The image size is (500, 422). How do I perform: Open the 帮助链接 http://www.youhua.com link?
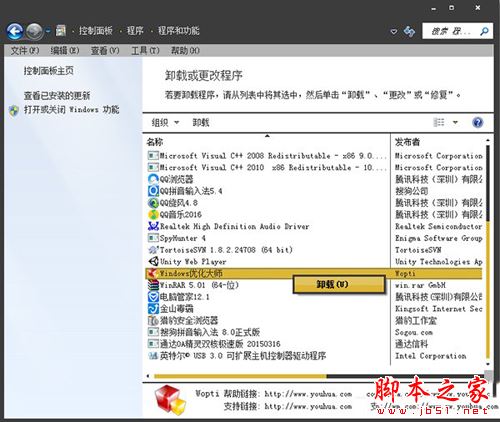[x=308, y=394]
